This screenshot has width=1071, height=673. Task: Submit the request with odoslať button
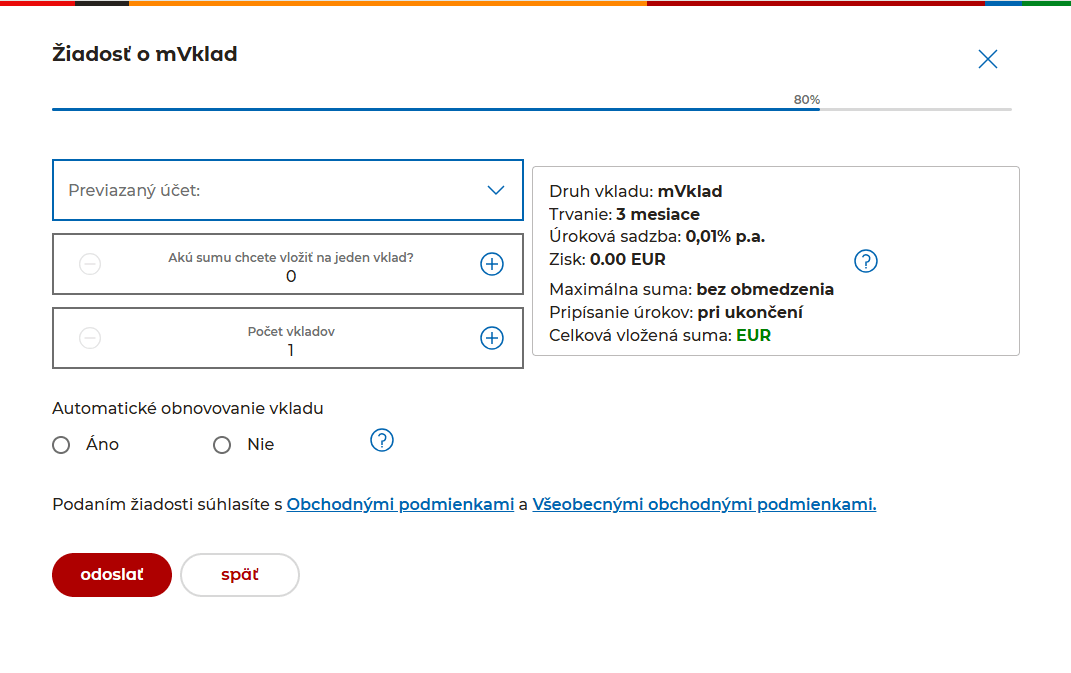tap(112, 575)
